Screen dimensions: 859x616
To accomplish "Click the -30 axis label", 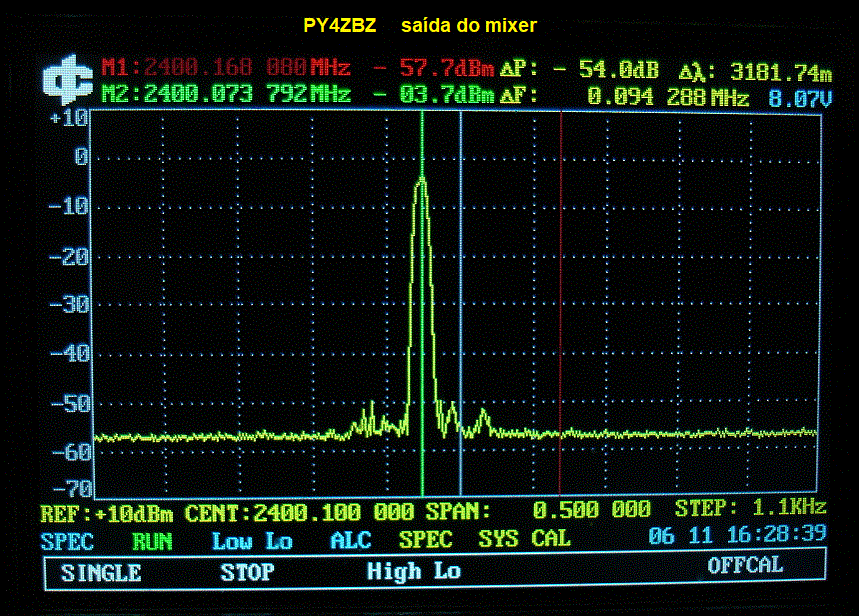I will pos(69,305).
